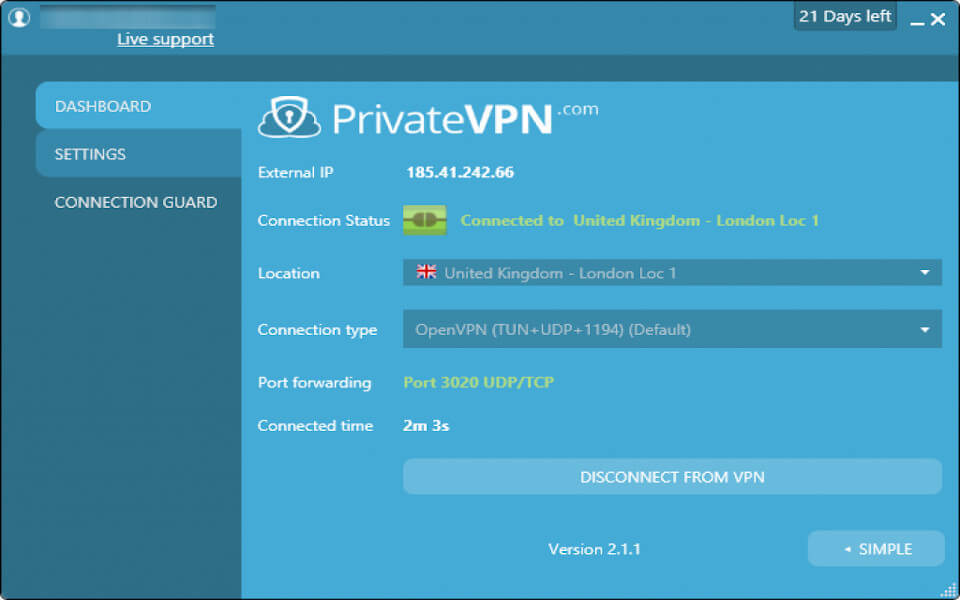Close the PrivateVPN window

tap(938, 20)
